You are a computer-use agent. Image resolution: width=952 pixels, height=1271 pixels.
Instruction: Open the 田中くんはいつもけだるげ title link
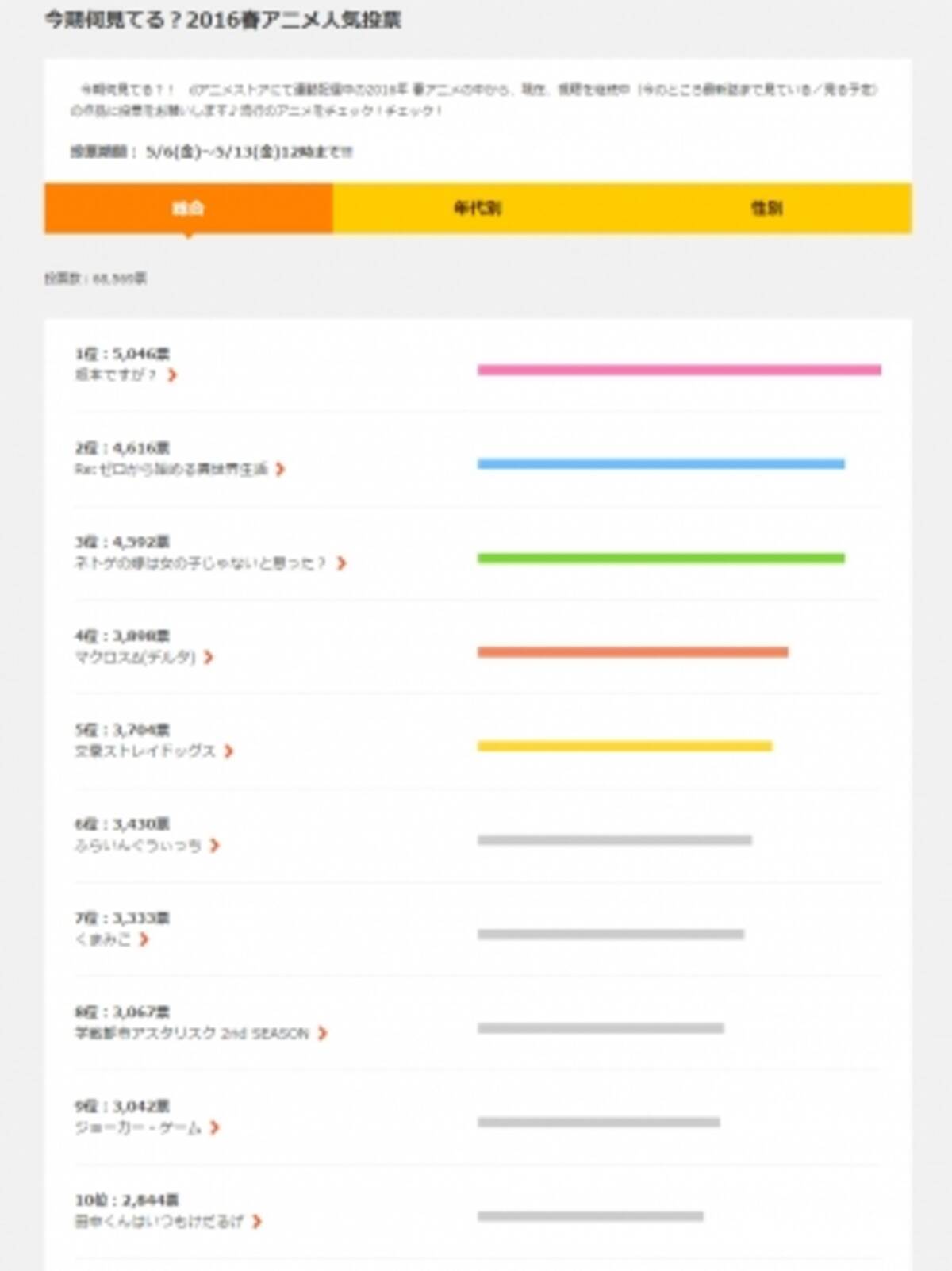(159, 1221)
